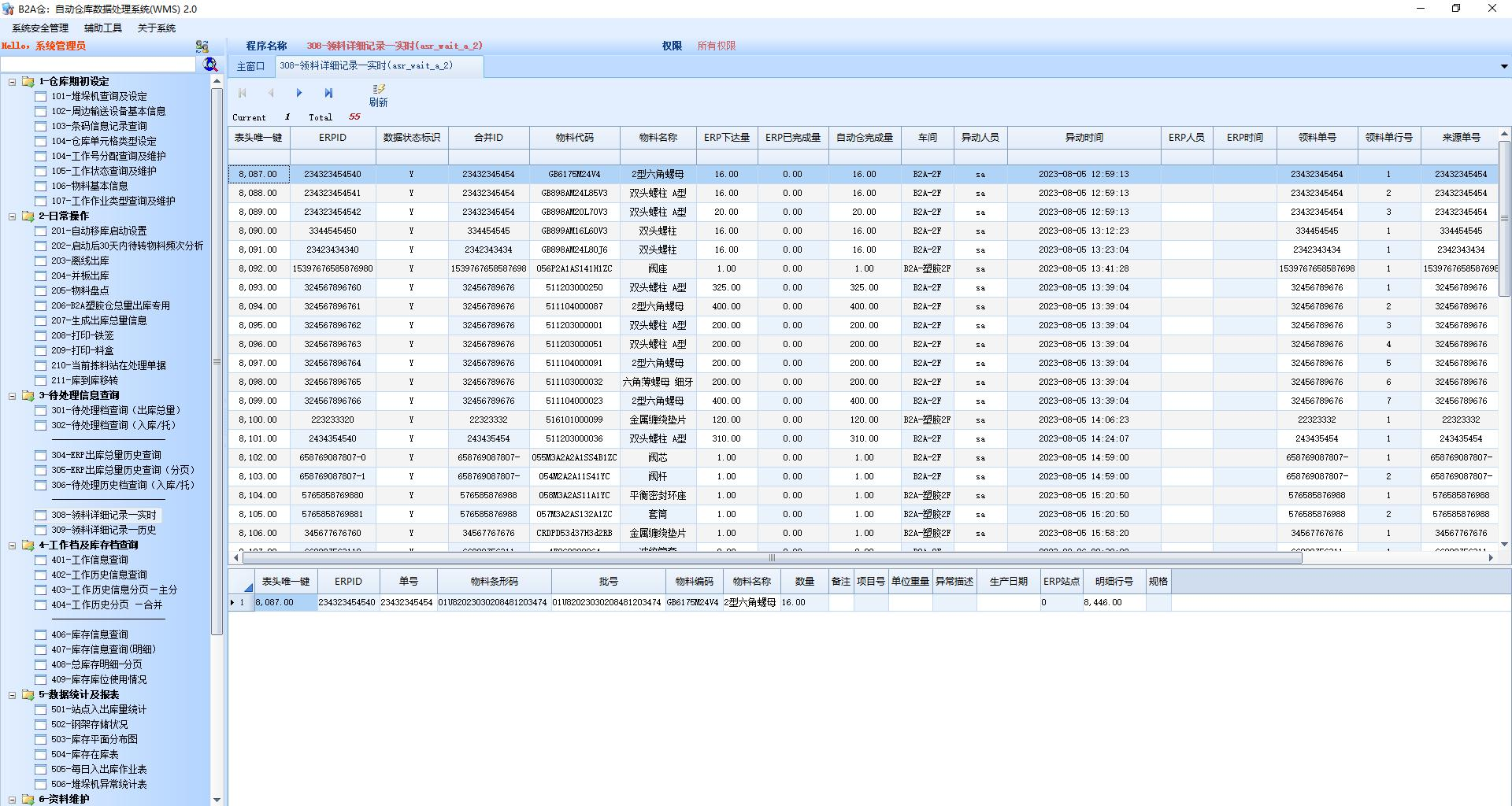Switch to the 主窗口 tab
The height and width of the screenshot is (806, 1512).
click(x=251, y=67)
